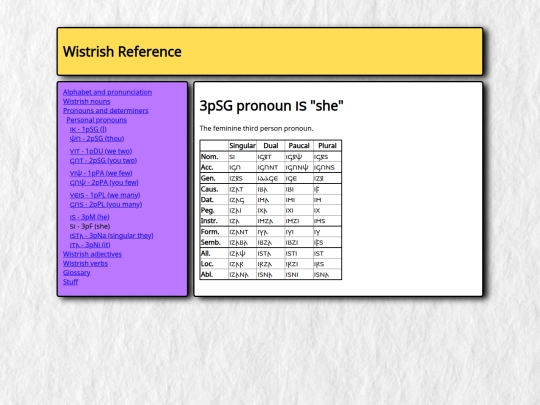Click the Peg. row label
This screenshot has height=405, width=540.
coord(214,210)
